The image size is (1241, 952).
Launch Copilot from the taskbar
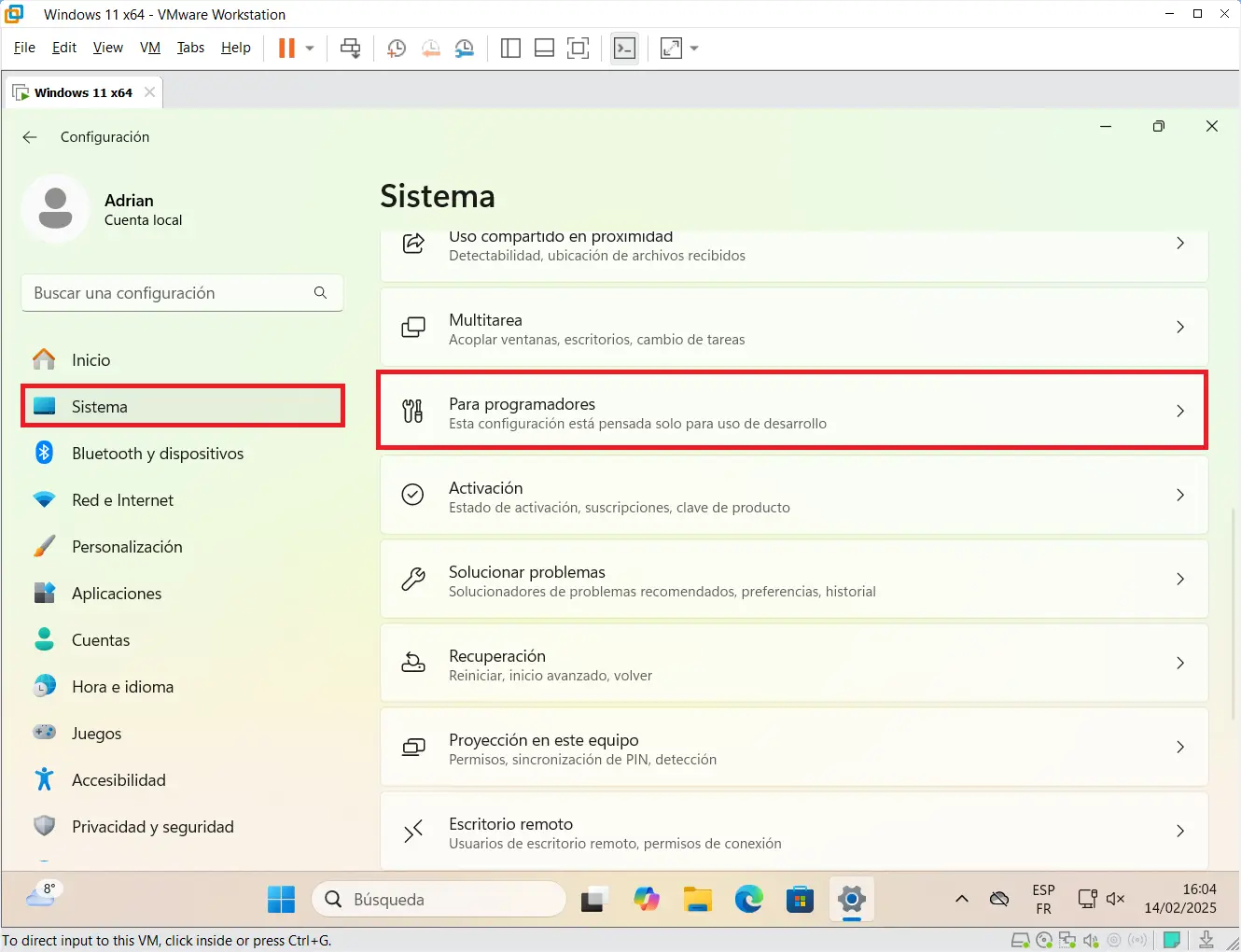[647, 900]
